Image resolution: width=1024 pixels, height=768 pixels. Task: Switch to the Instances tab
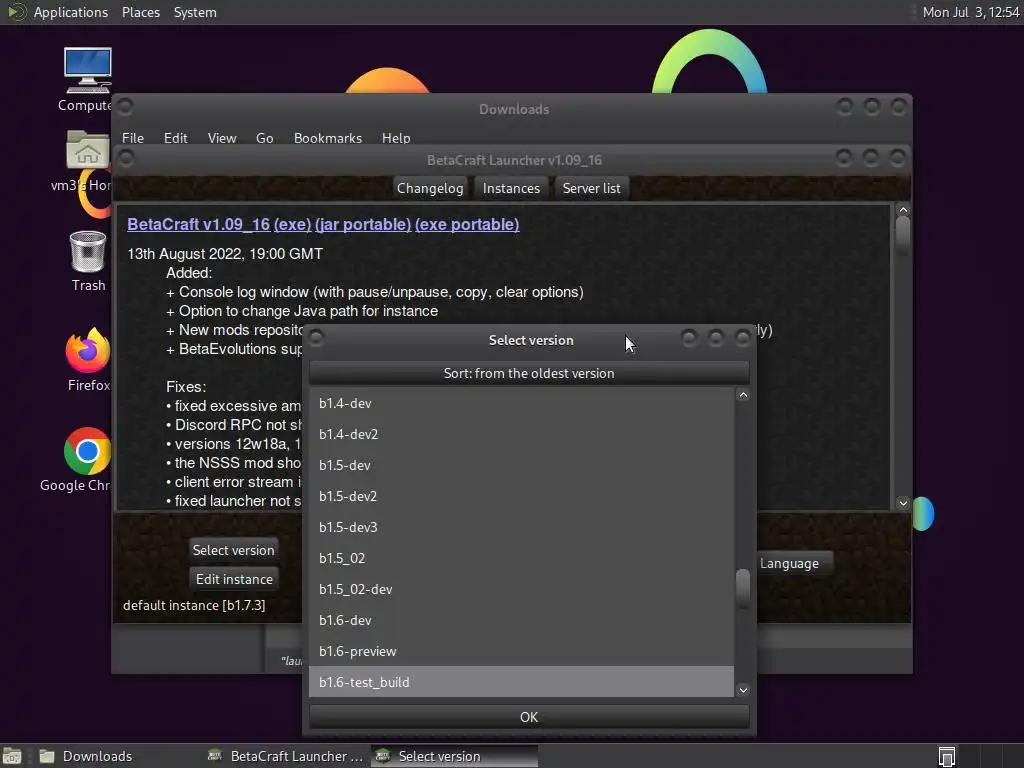pos(511,188)
